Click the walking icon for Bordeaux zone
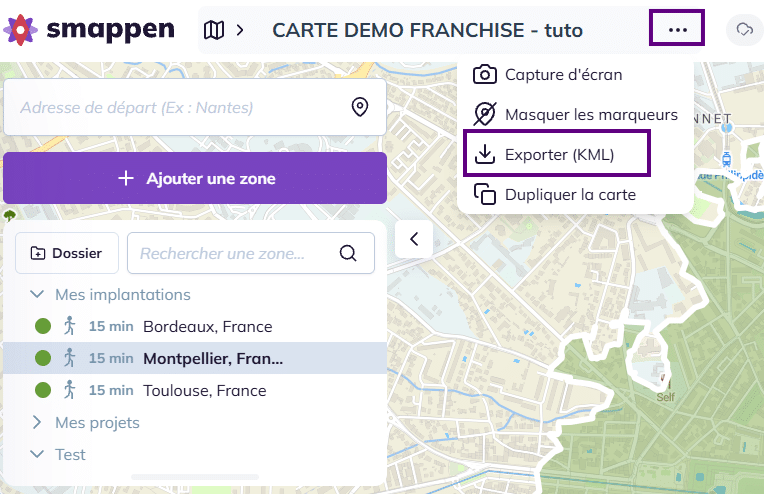Screen dimensions: 764x494 point(69,326)
